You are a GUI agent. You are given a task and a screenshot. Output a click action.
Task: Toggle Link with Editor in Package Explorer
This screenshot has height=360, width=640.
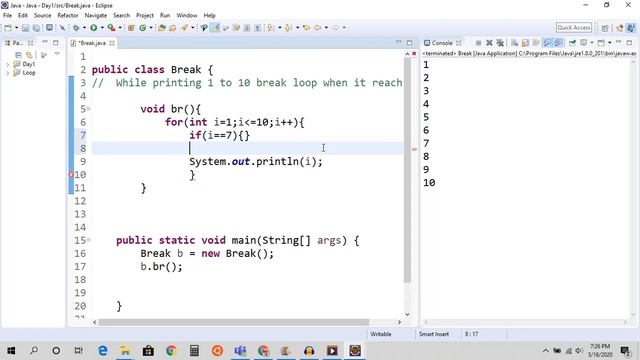(29, 55)
